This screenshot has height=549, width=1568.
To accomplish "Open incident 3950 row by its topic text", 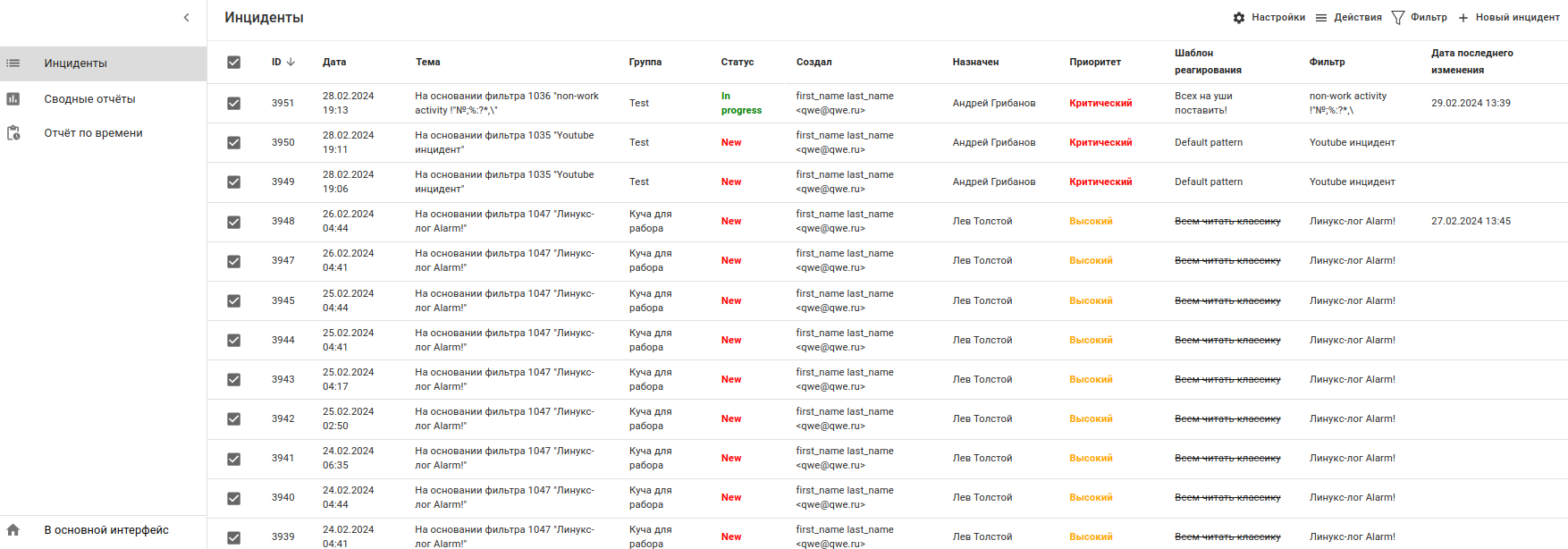I will pyautogui.click(x=504, y=142).
